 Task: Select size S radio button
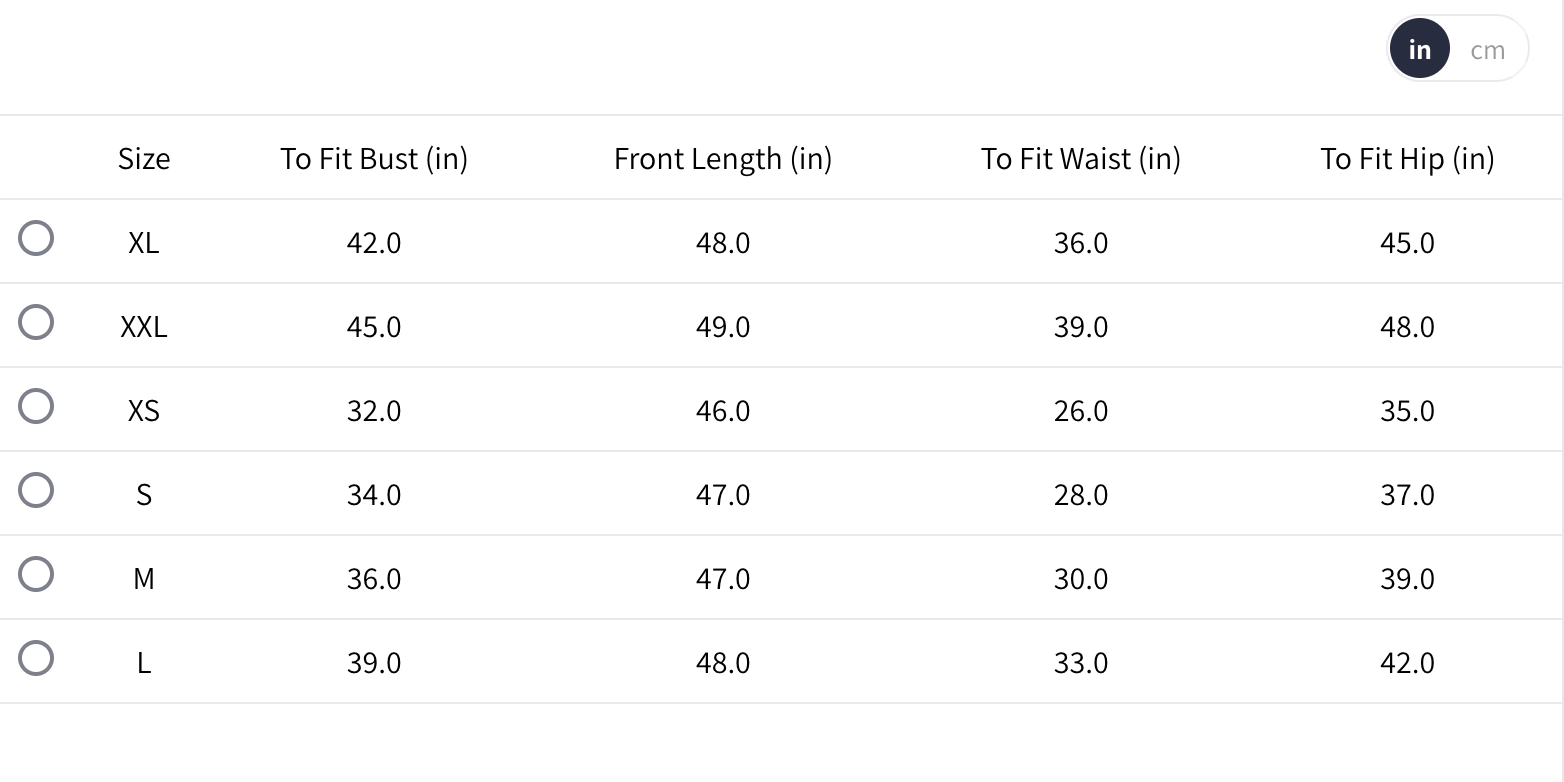tap(36, 491)
